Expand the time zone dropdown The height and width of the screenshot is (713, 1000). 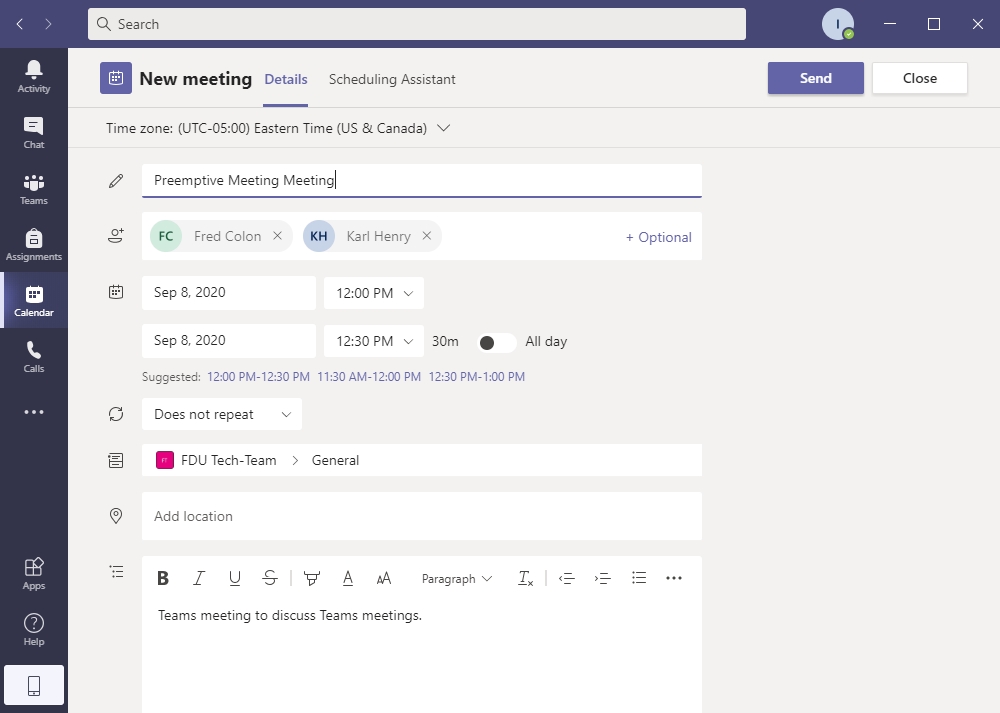444,128
